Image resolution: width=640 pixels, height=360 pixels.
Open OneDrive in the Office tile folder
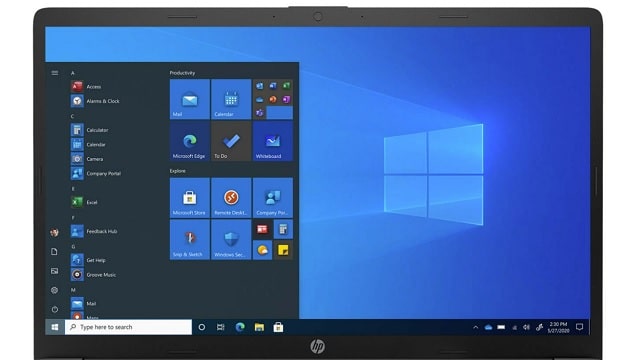click(x=260, y=99)
